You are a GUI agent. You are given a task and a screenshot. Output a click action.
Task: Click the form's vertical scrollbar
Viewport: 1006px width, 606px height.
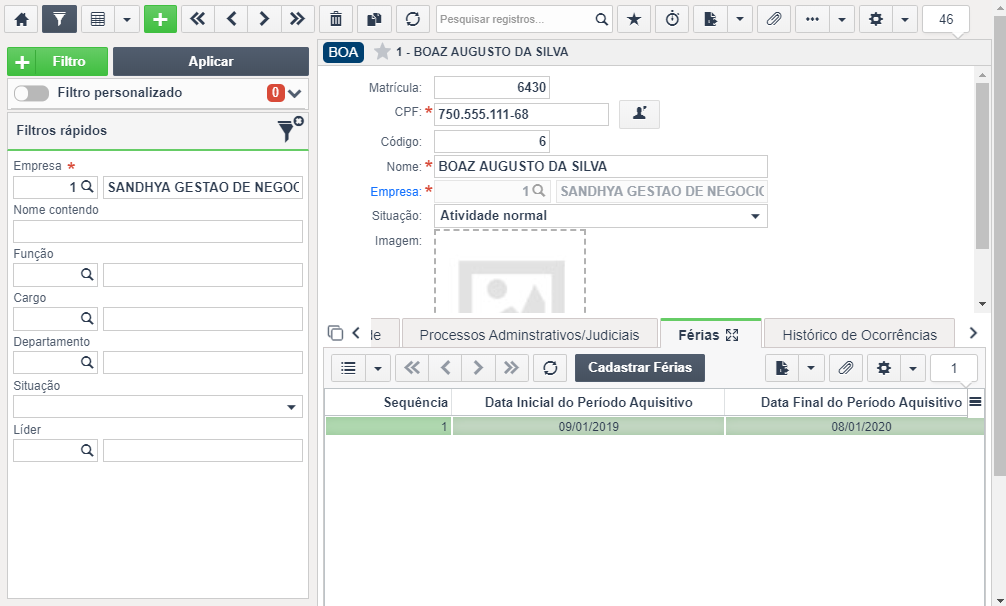tap(982, 165)
